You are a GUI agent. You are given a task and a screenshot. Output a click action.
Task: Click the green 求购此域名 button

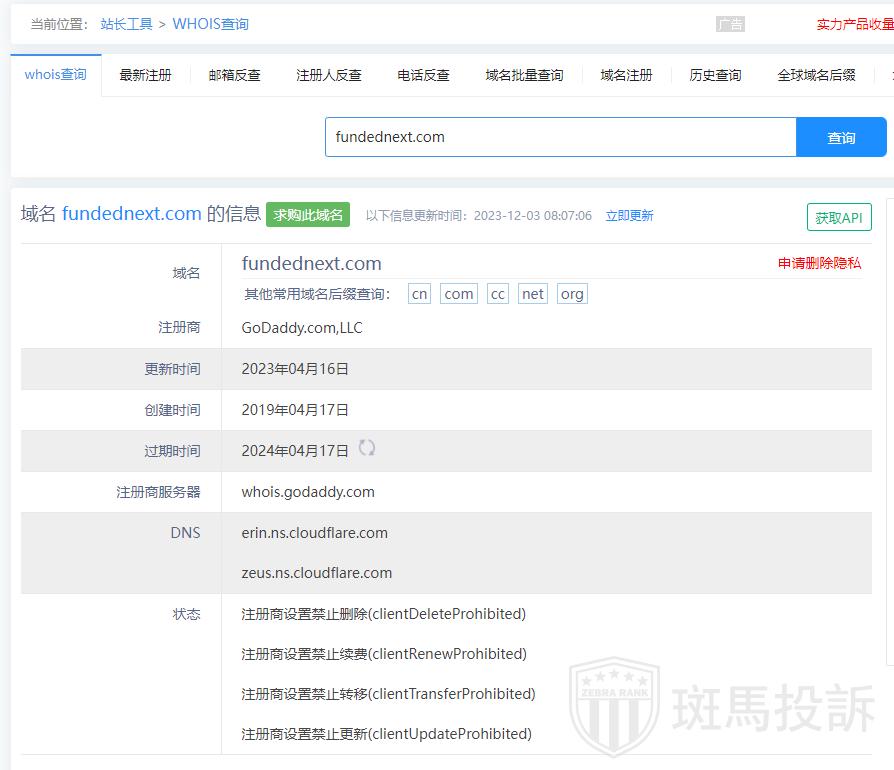[308, 215]
